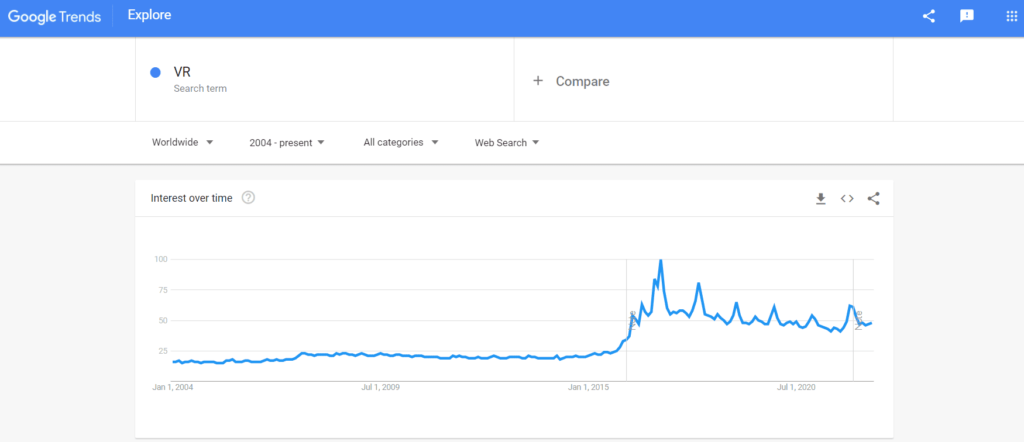The height and width of the screenshot is (442, 1024).
Task: Click the share icon in the header bar
Action: [x=928, y=16]
